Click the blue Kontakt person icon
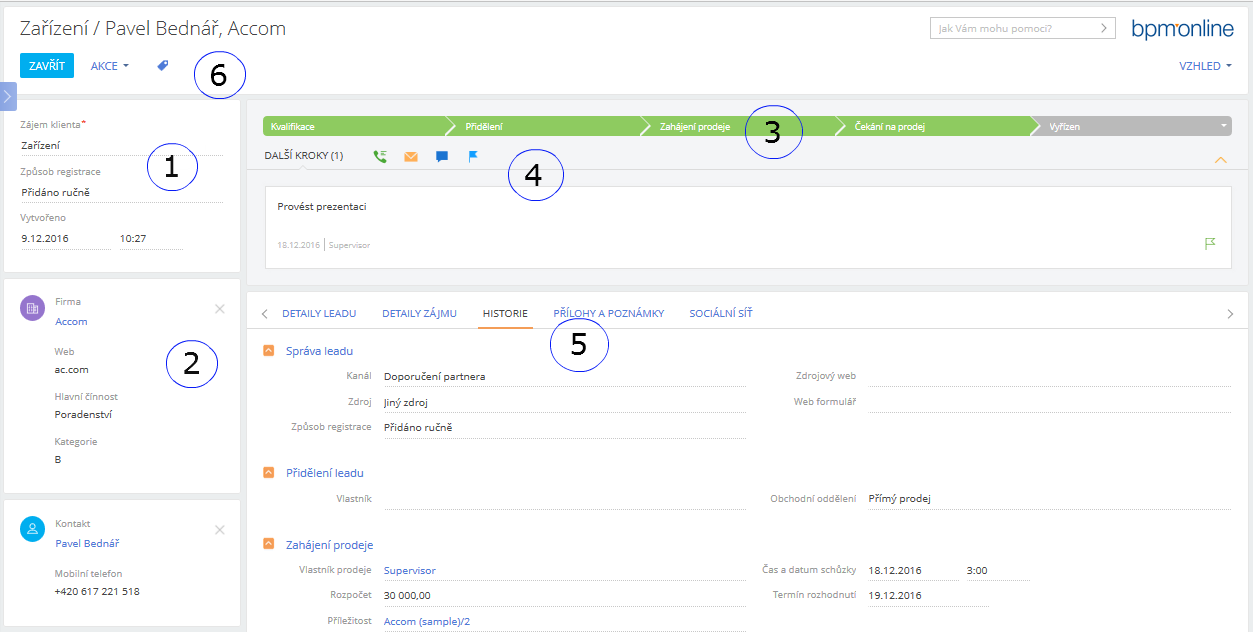The width and height of the screenshot is (1253, 632). pos(33,530)
